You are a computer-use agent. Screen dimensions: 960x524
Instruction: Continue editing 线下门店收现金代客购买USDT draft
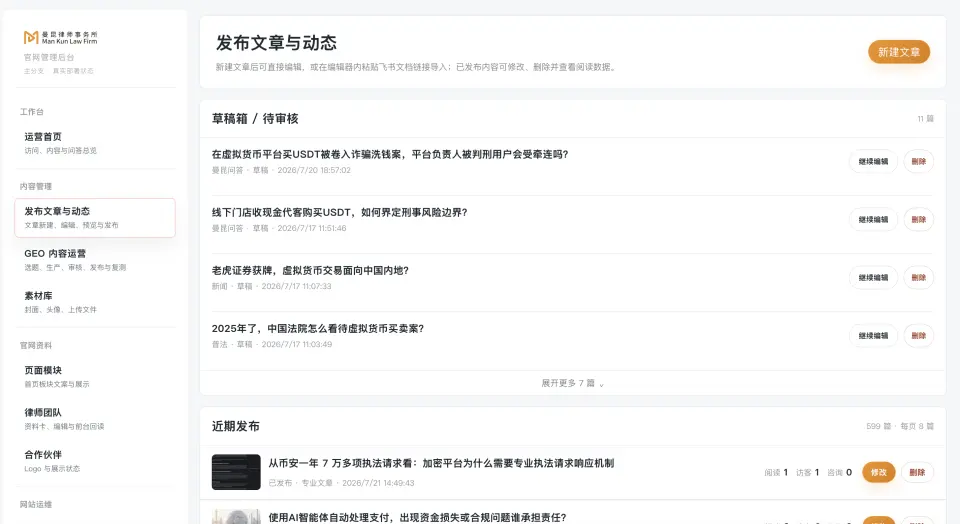[x=873, y=220]
